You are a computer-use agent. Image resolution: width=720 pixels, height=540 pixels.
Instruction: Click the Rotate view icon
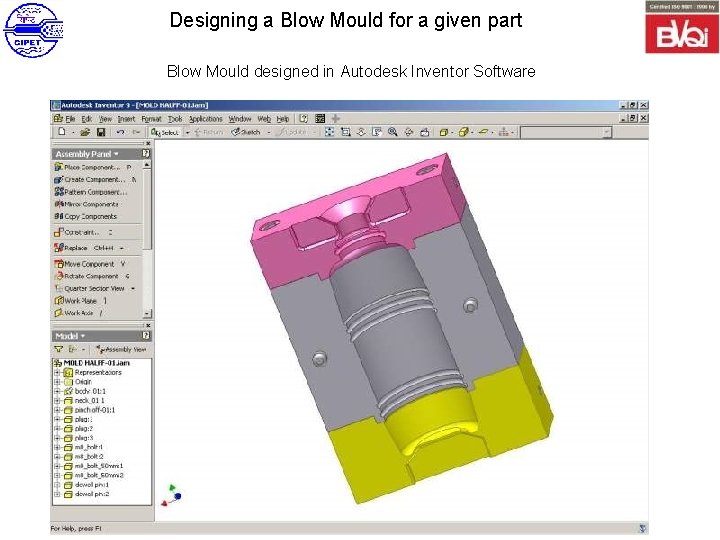(x=409, y=132)
